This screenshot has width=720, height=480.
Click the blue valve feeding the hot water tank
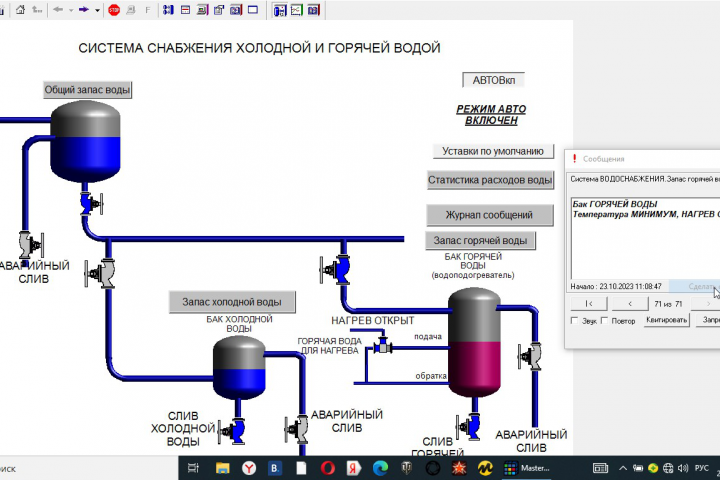point(336,270)
